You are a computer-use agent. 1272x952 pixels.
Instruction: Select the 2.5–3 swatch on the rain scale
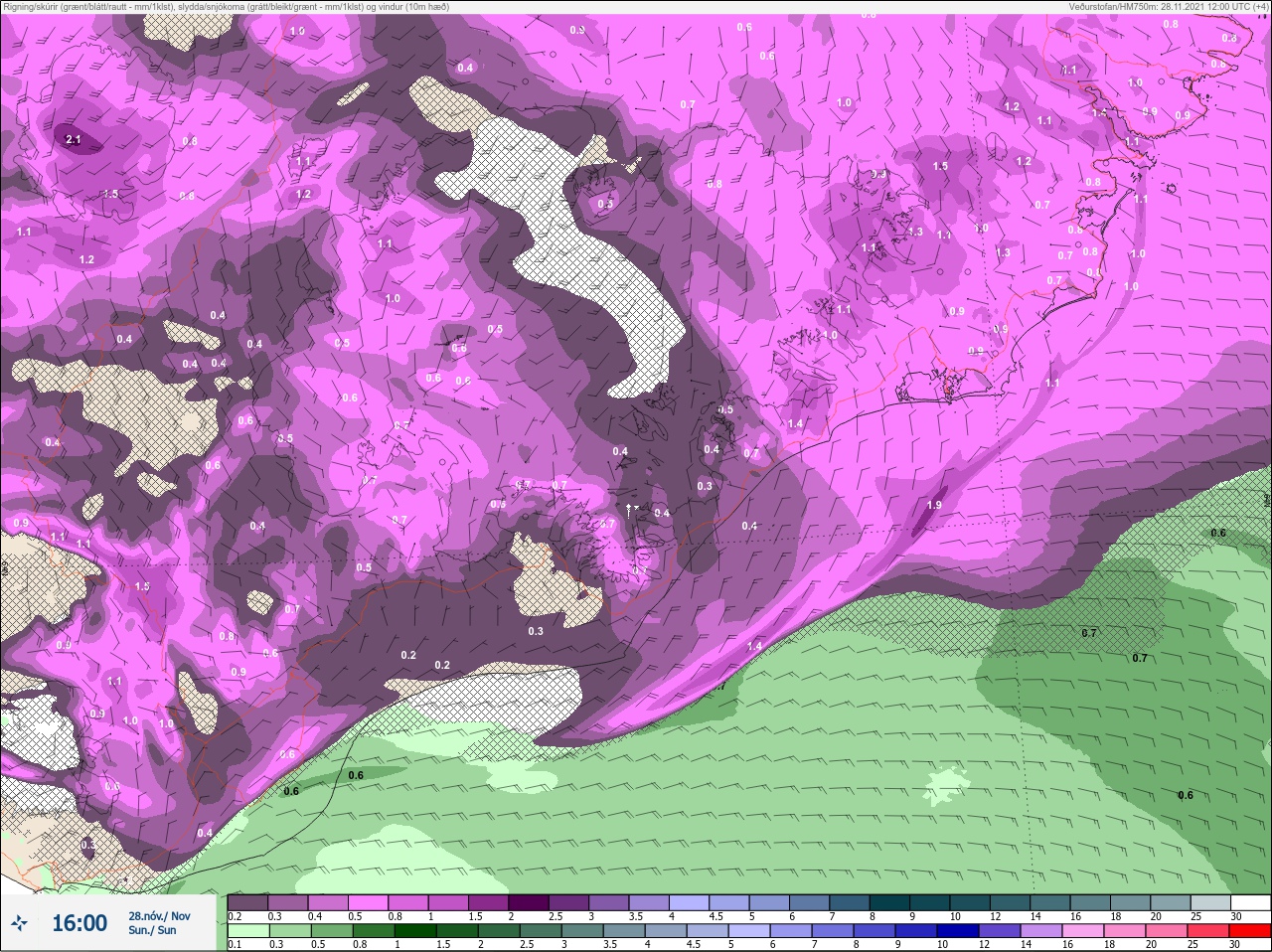(x=541, y=931)
